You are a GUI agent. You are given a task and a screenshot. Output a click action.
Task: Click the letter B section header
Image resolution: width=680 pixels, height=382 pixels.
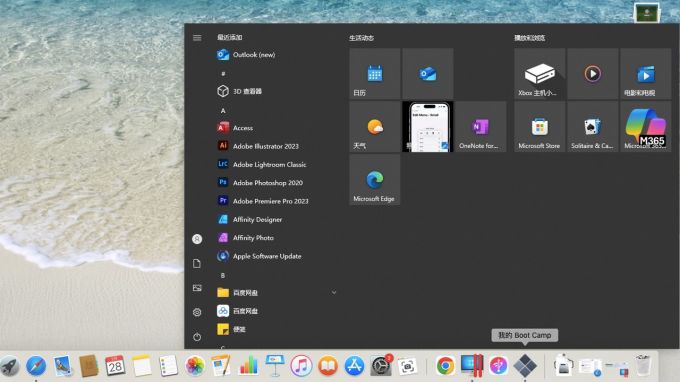tap(223, 275)
